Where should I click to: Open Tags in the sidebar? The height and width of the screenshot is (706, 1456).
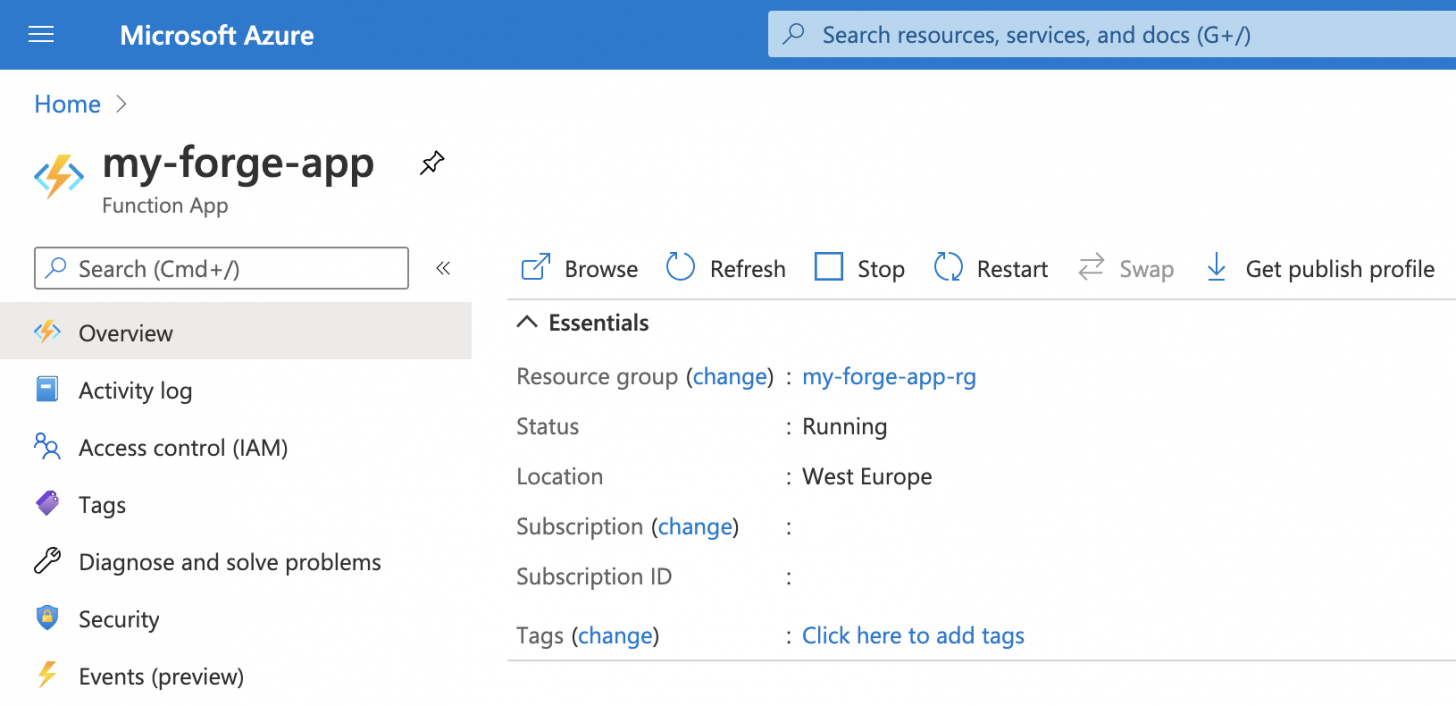click(x=102, y=505)
